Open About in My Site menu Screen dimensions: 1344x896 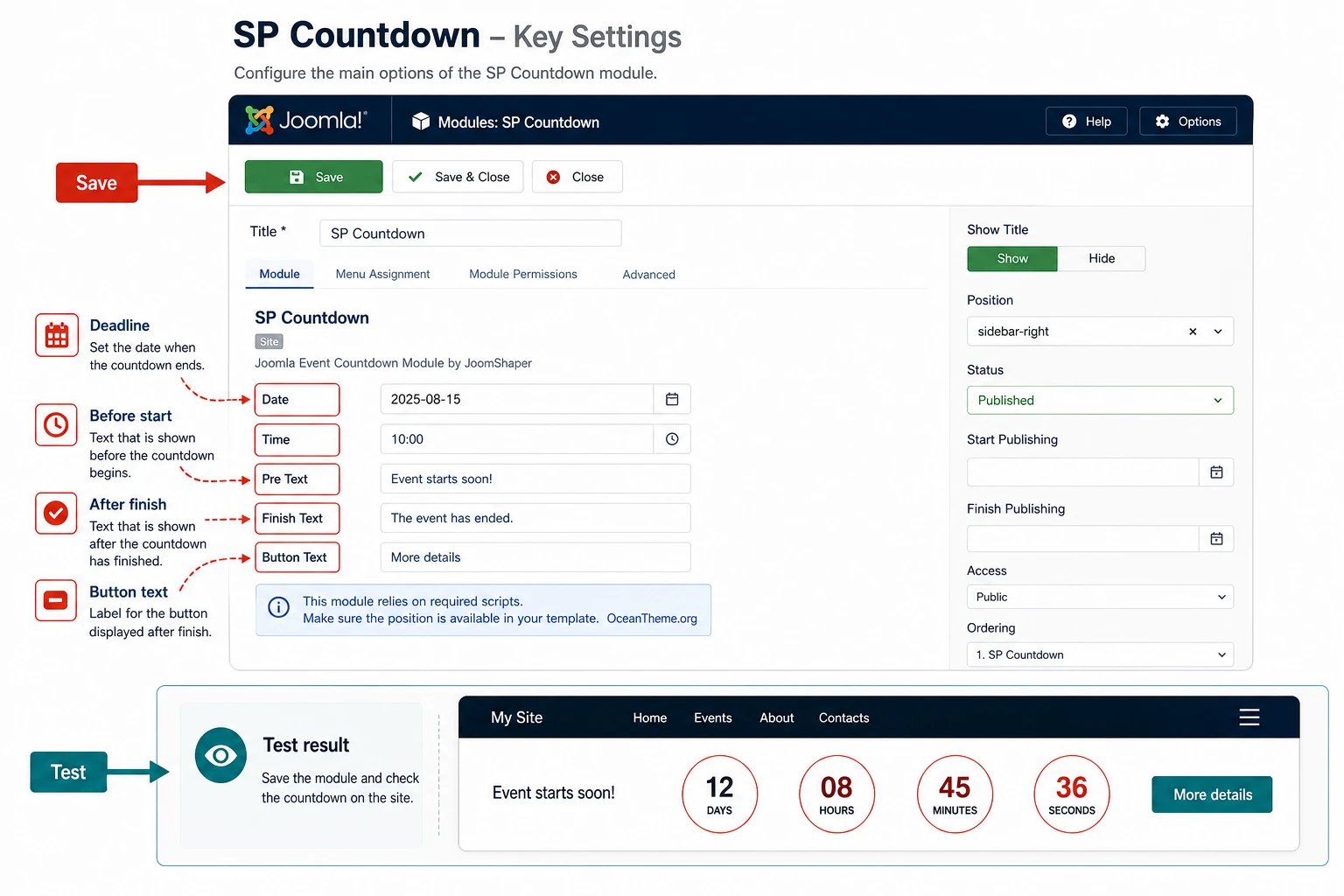pos(777,717)
